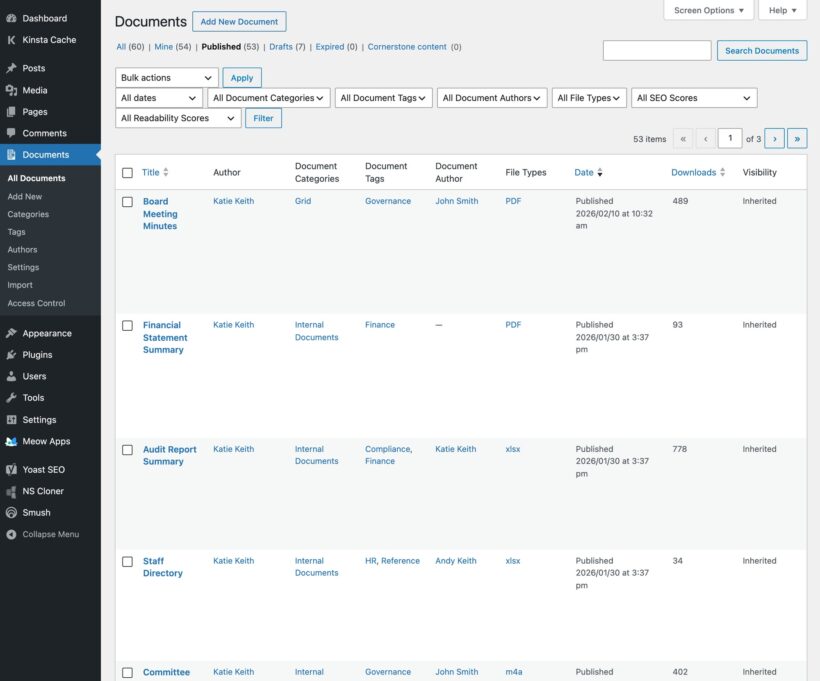Open Authors in Documents submenu

pos(22,249)
